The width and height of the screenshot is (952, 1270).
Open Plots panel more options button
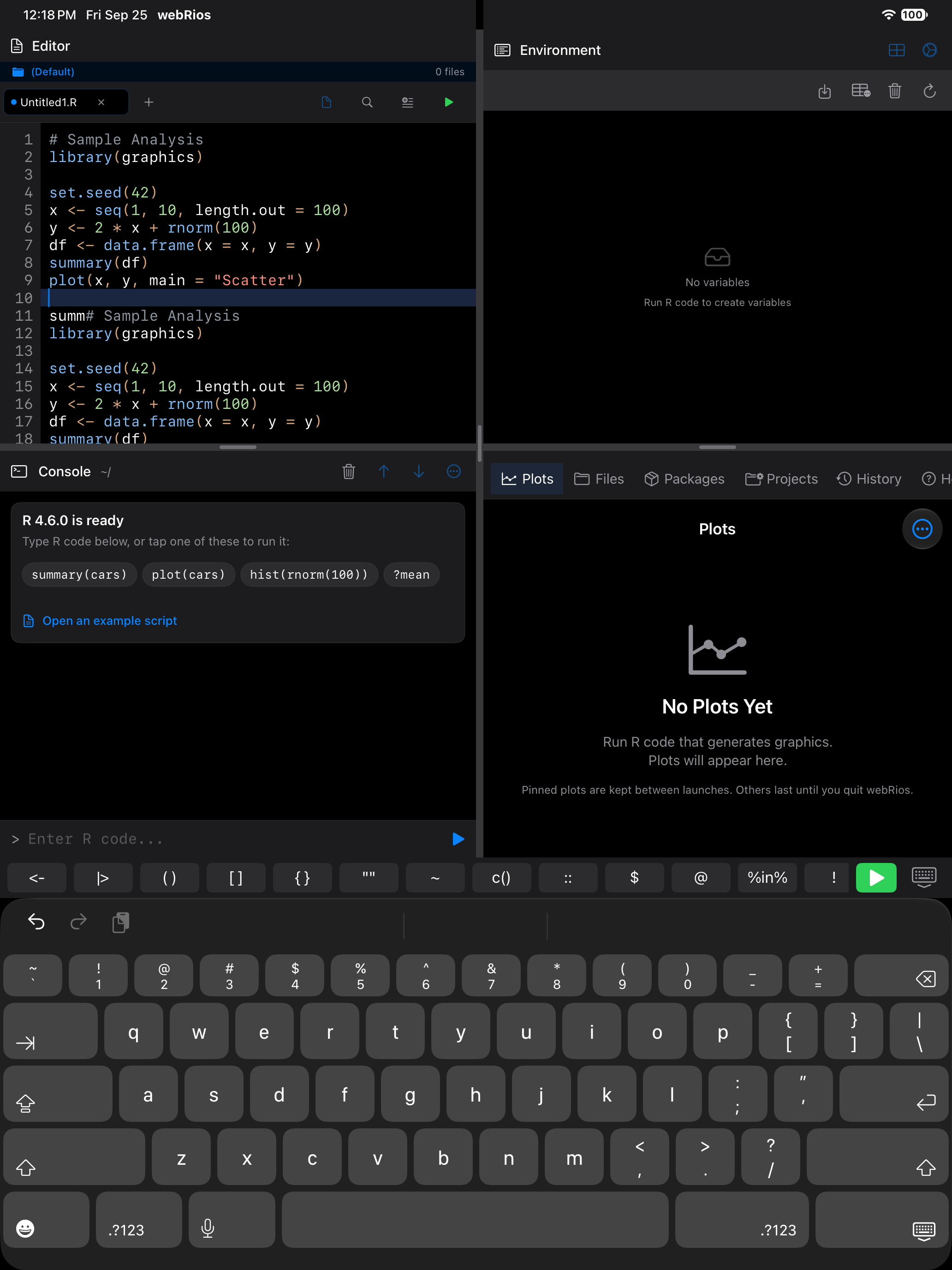922,529
